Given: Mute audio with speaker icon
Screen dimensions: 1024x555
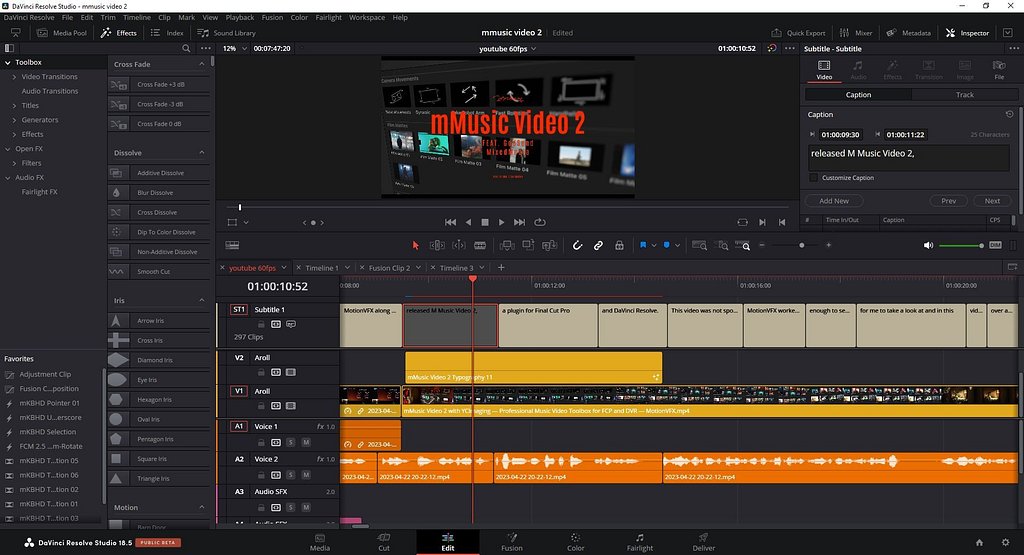Looking at the screenshot, I should (928, 246).
